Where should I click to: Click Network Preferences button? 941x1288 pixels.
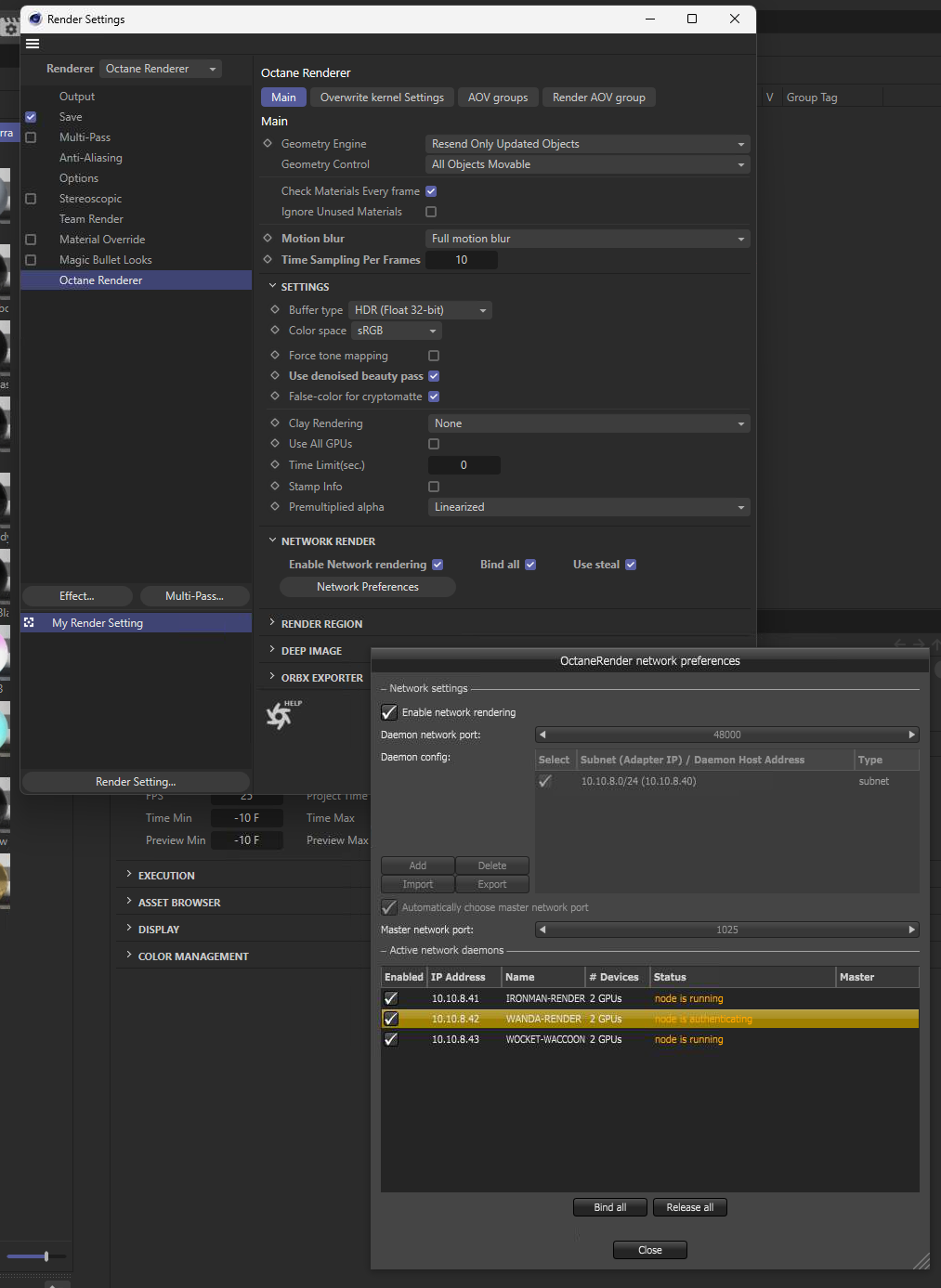[368, 587]
